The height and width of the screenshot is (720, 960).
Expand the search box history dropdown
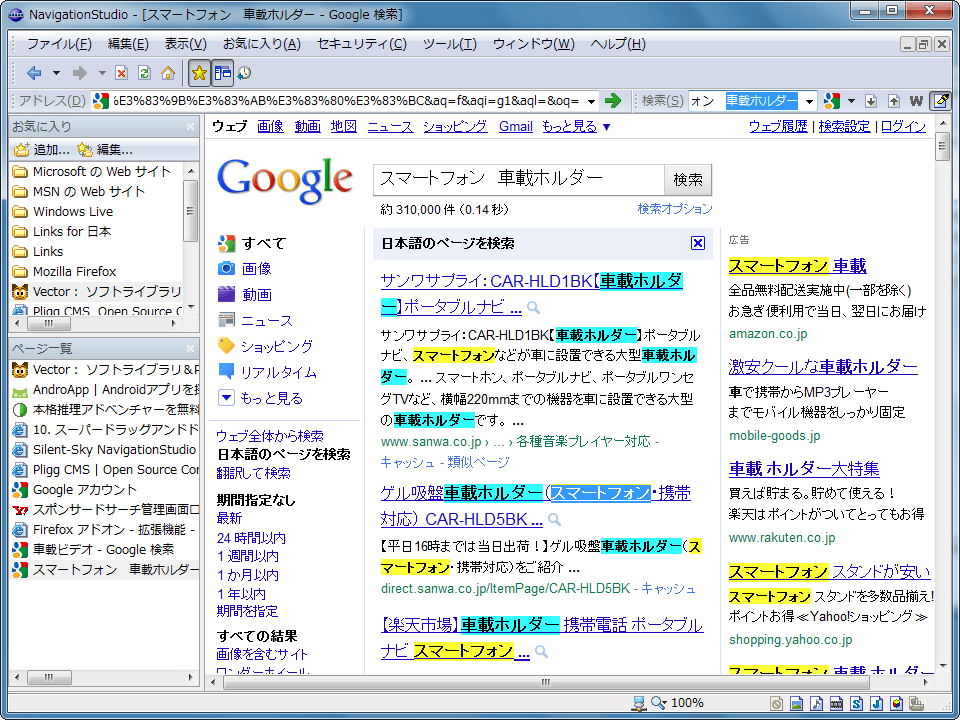tap(809, 101)
